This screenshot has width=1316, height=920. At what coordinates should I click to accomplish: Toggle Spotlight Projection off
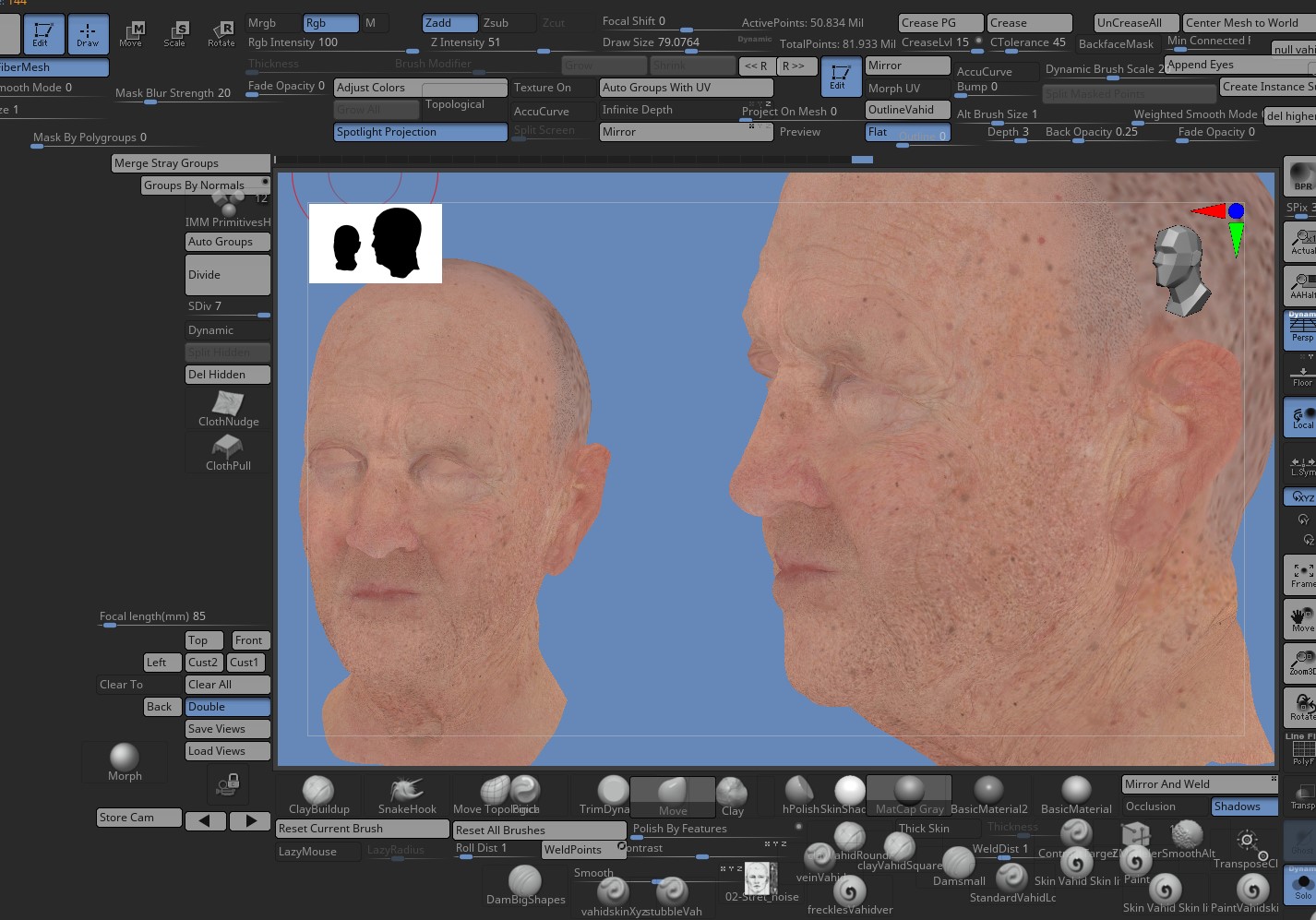pos(420,132)
